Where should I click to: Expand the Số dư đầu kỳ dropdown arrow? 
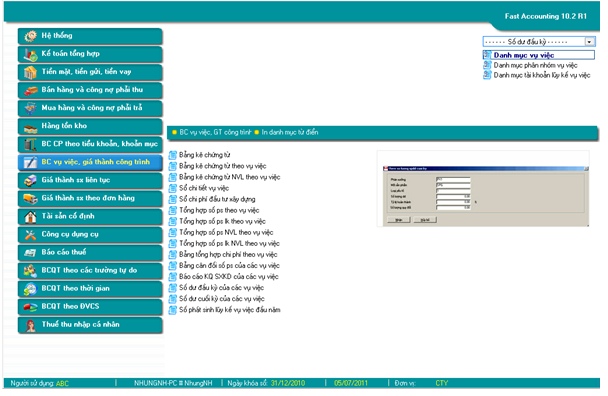click(589, 42)
